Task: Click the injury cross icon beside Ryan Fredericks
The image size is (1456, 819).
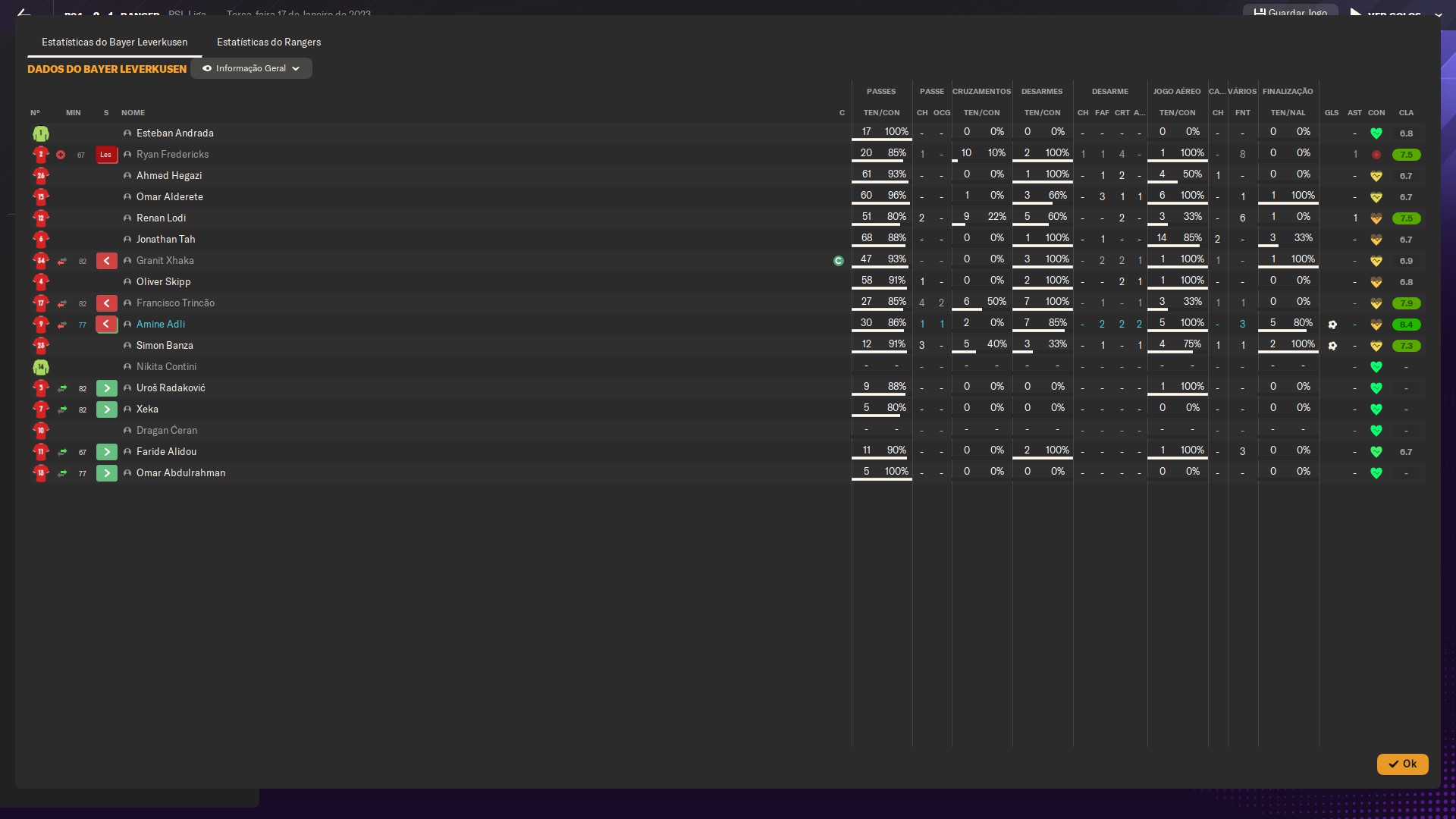Action: [61, 155]
